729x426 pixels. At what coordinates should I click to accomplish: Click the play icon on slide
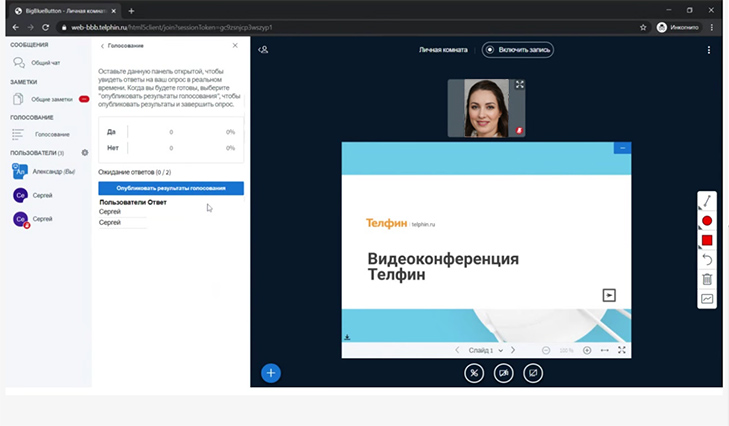[x=609, y=295]
